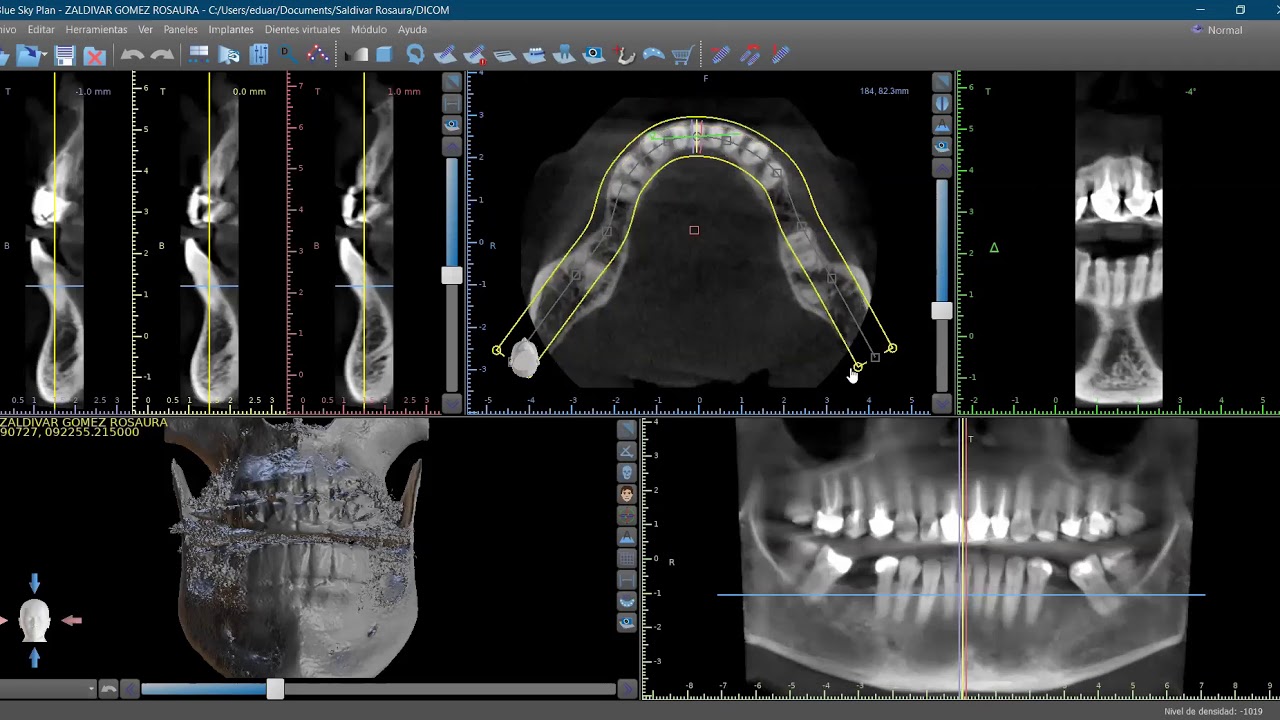The image size is (1280, 720).
Task: Open the Herramientas menu
Action: click(x=97, y=30)
